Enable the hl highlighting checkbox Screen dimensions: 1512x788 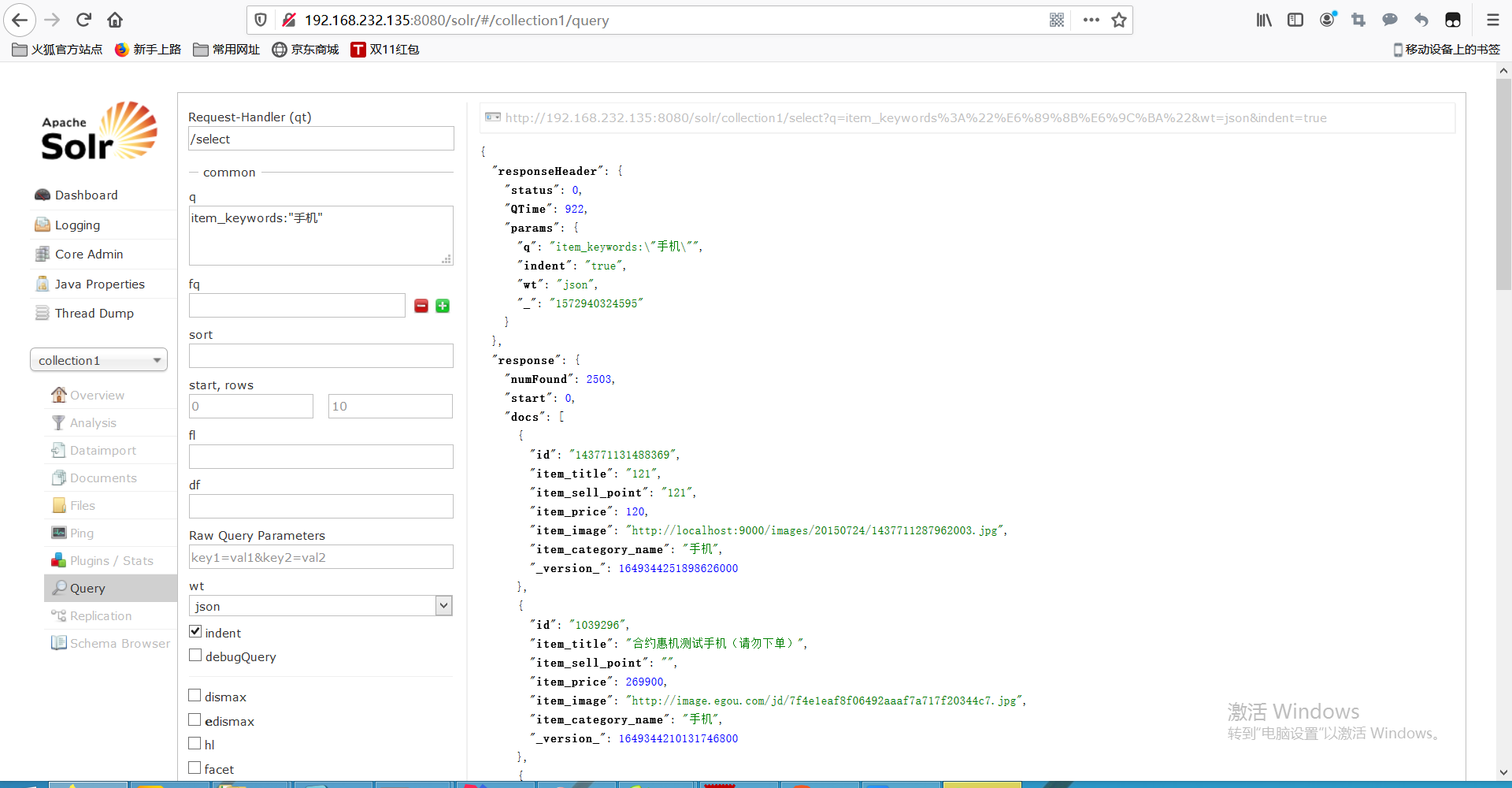click(x=195, y=743)
